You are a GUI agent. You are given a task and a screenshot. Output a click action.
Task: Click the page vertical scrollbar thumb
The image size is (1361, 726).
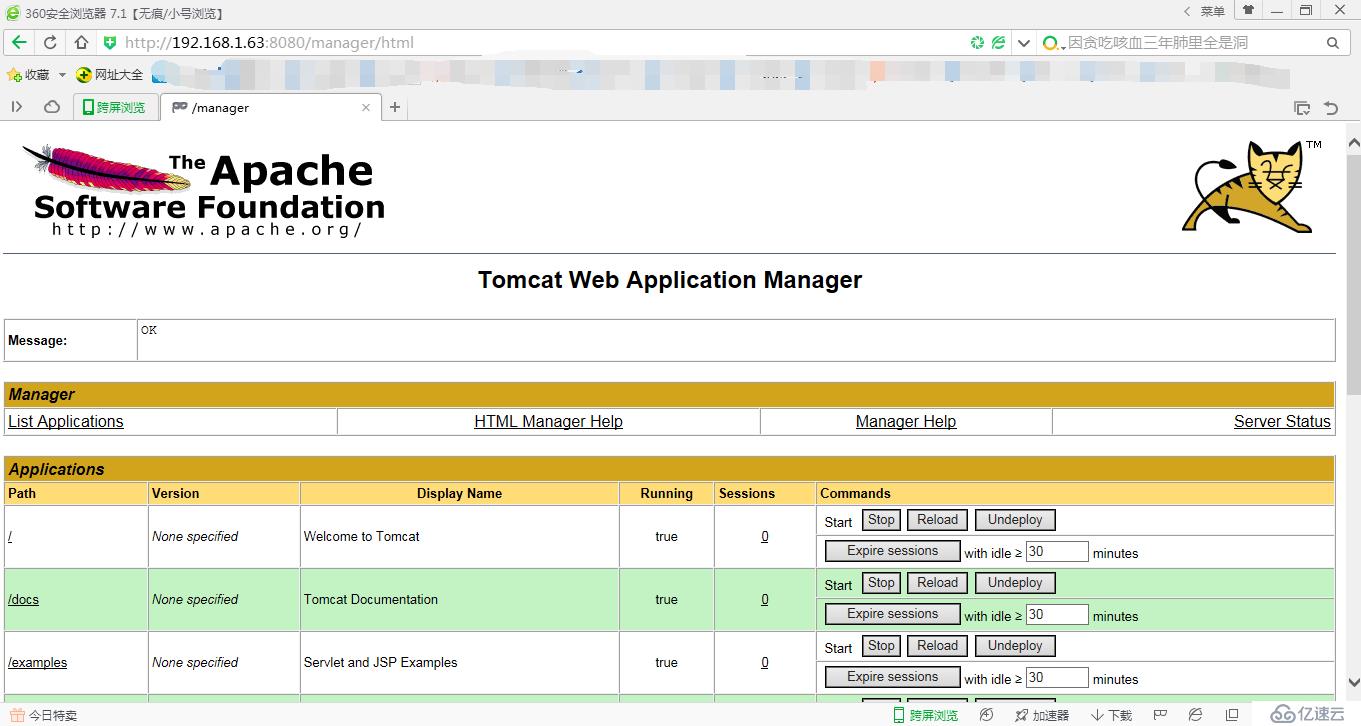pos(1353,275)
